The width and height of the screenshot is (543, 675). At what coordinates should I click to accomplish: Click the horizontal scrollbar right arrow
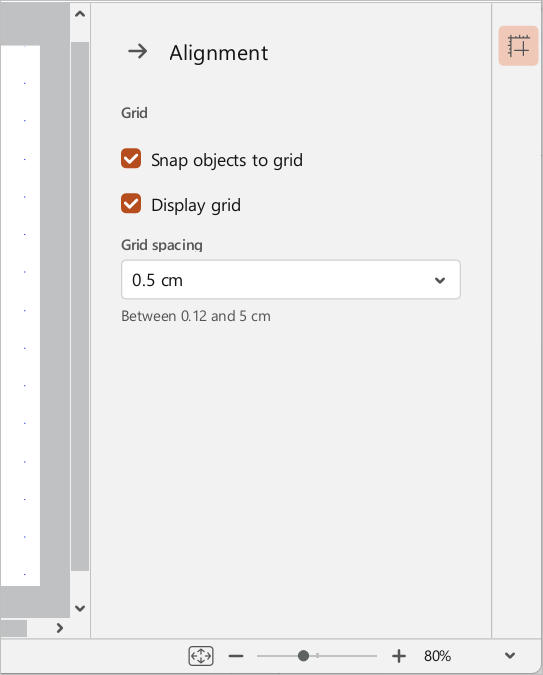(60, 628)
